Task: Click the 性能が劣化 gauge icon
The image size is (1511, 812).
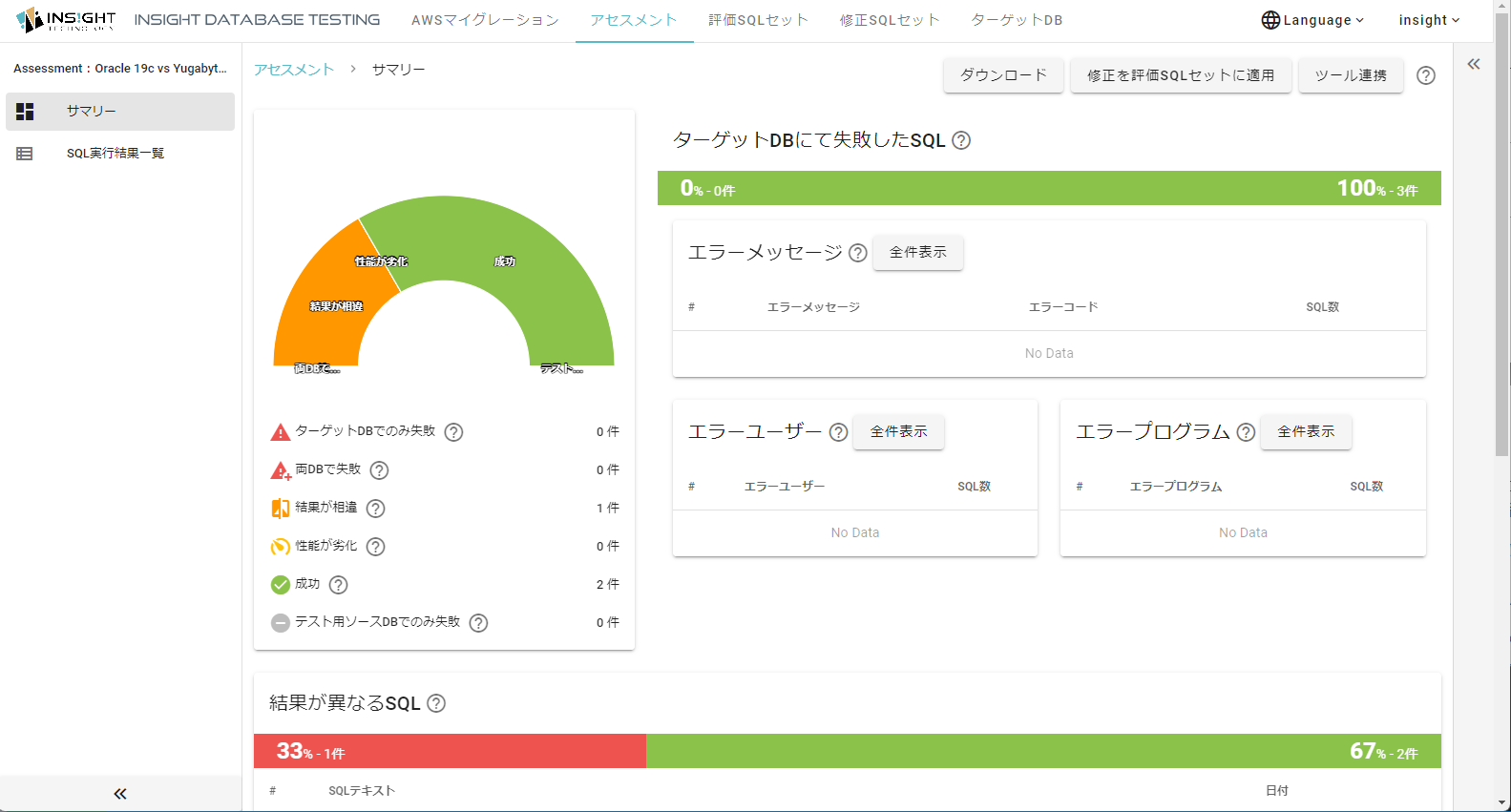Action: pyautogui.click(x=281, y=547)
